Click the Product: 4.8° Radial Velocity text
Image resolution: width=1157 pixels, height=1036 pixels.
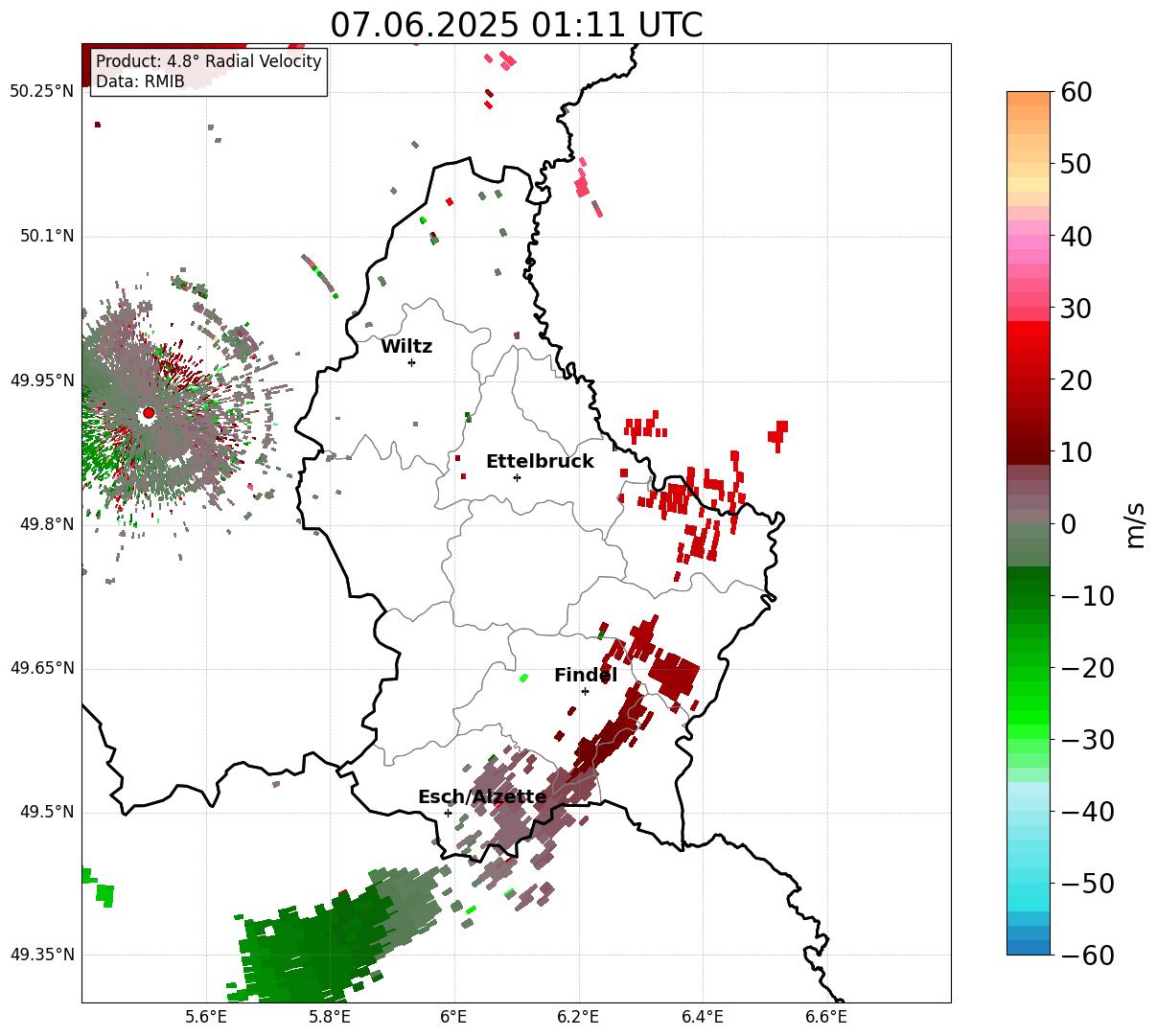click(209, 61)
